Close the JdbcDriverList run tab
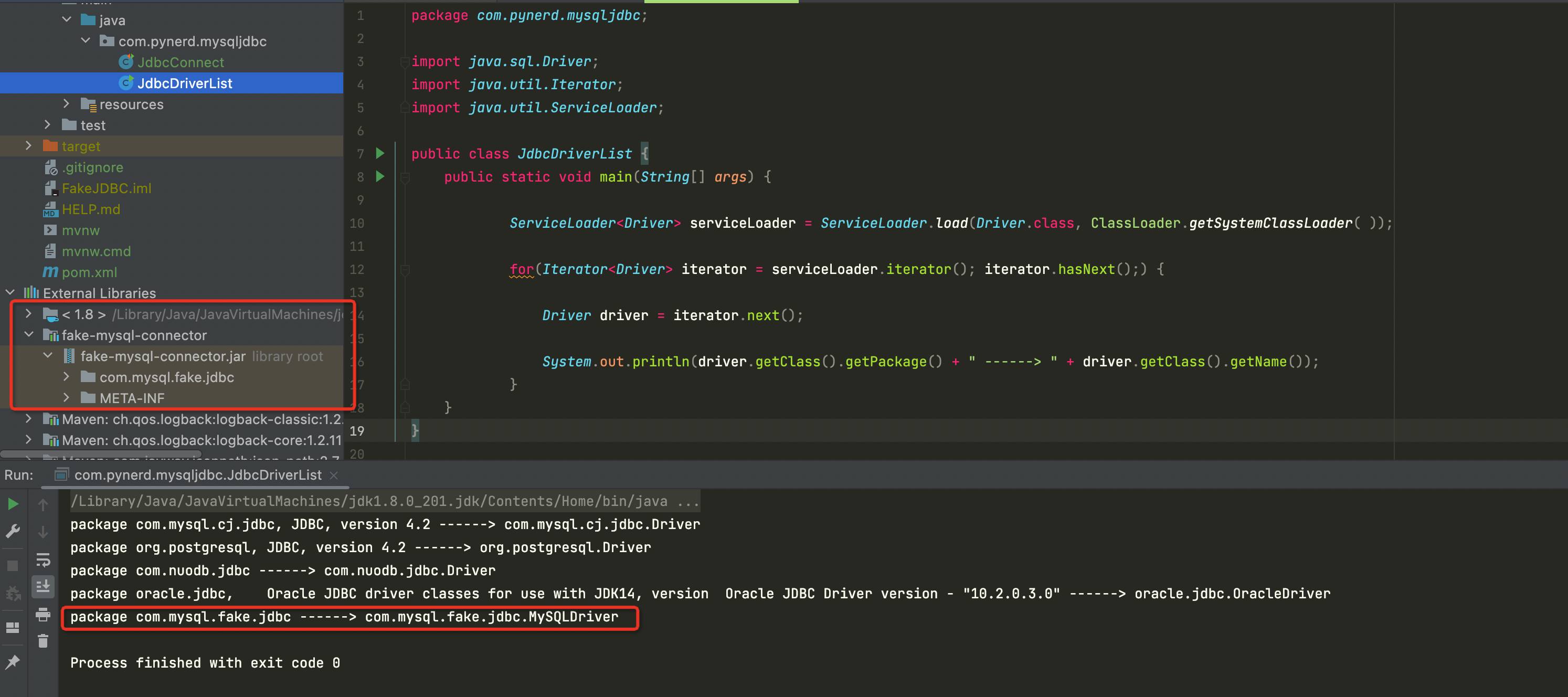 [334, 476]
